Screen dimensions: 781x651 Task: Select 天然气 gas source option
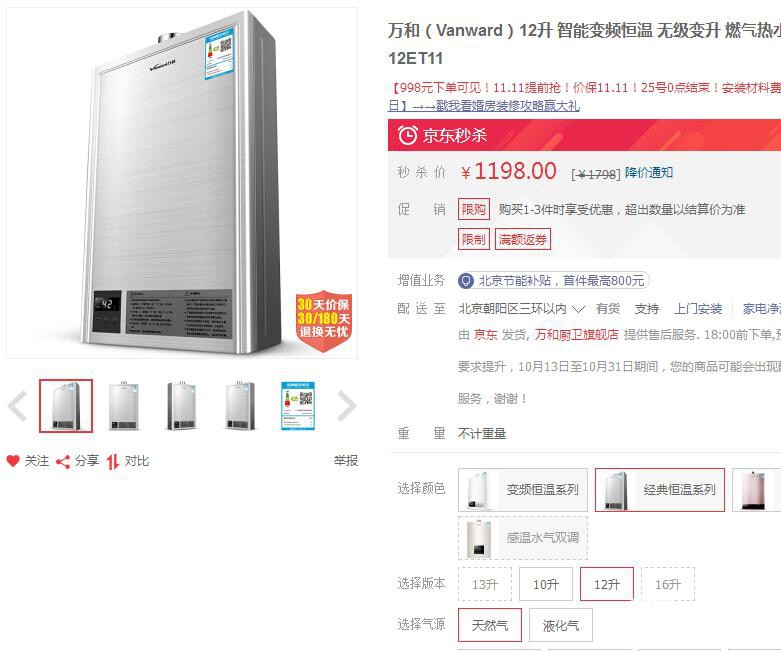coord(490,625)
